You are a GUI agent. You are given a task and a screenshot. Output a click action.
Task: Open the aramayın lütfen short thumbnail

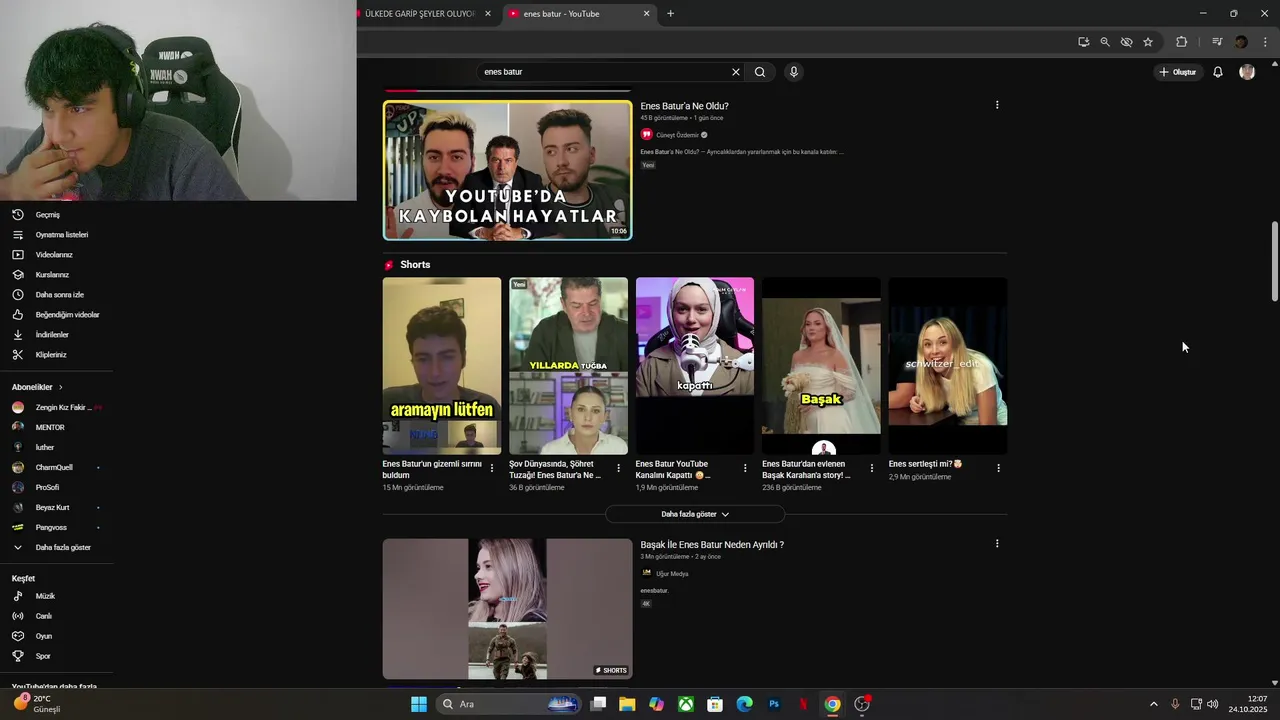tap(442, 366)
